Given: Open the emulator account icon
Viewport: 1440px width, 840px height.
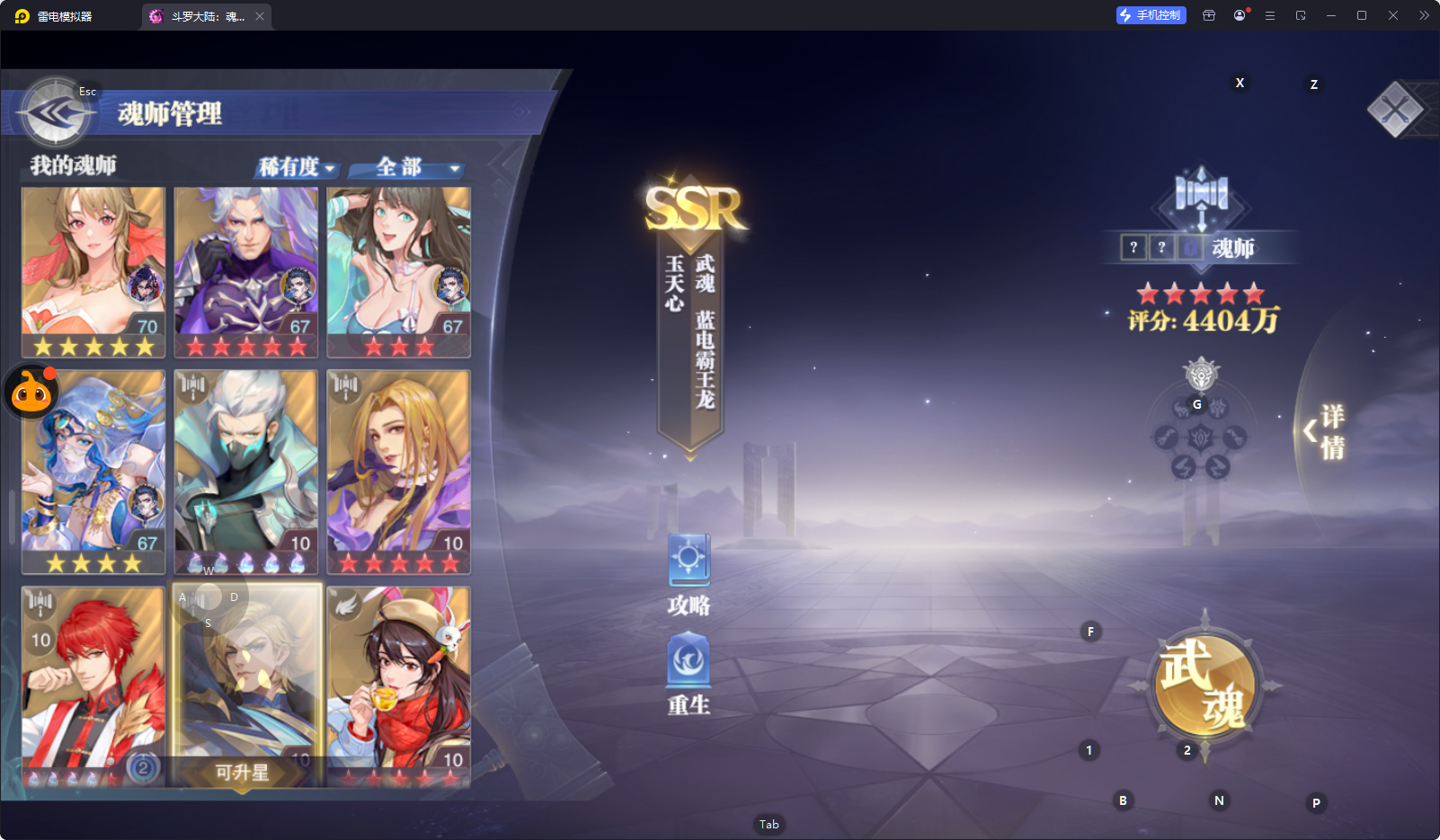Looking at the screenshot, I should pyautogui.click(x=1240, y=15).
